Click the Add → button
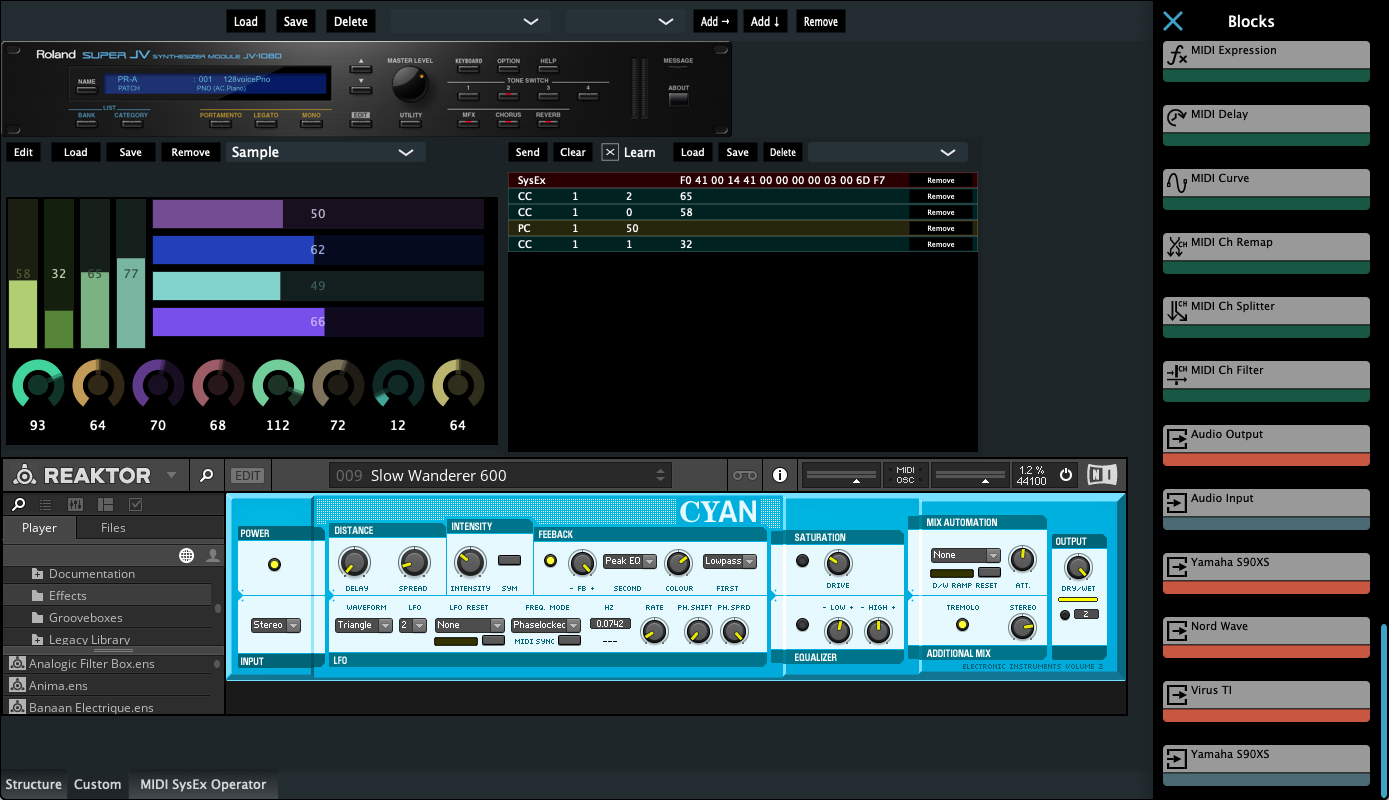This screenshot has height=800, width=1389. pyautogui.click(x=715, y=21)
